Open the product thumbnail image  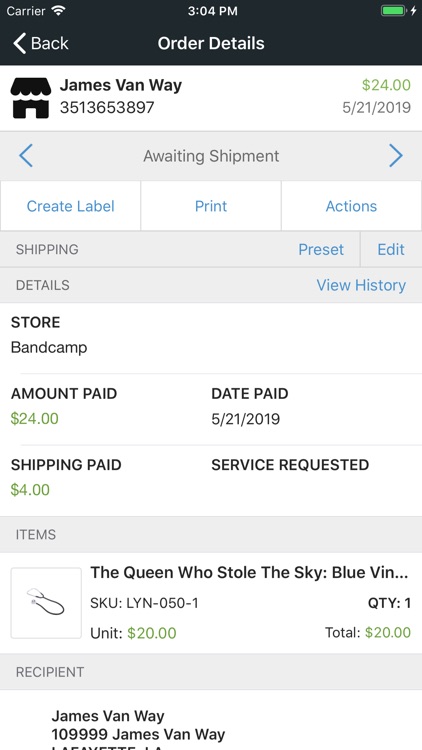click(46, 603)
